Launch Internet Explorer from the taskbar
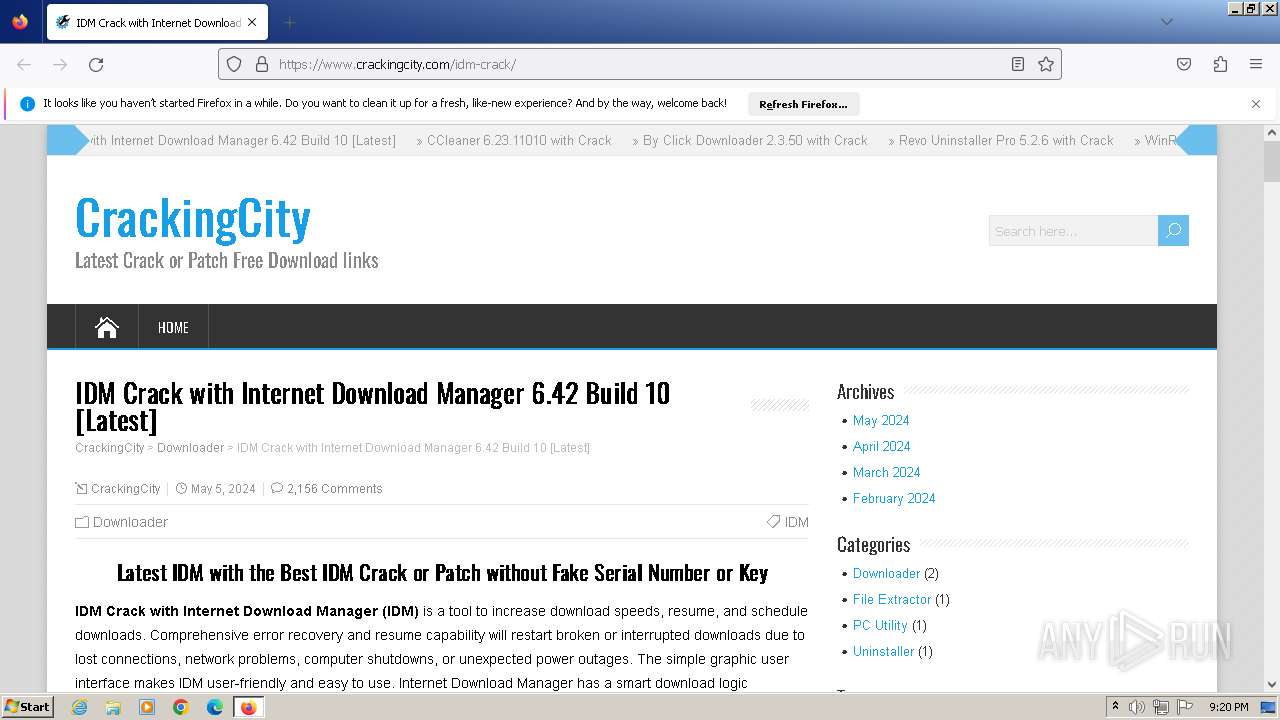This screenshot has height=720, width=1280. pos(79,707)
